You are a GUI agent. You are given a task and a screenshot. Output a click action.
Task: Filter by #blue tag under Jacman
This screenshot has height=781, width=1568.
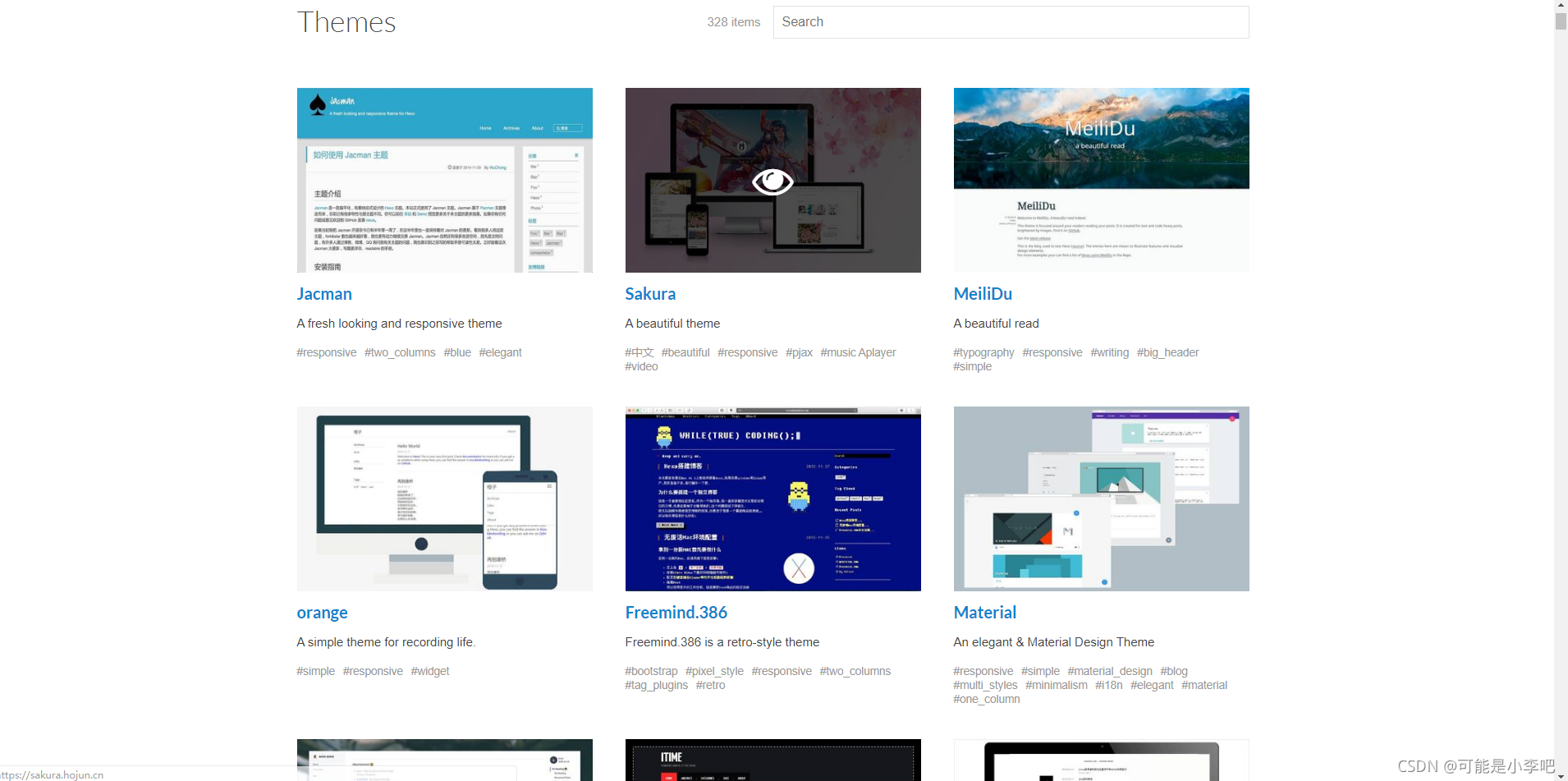point(457,352)
